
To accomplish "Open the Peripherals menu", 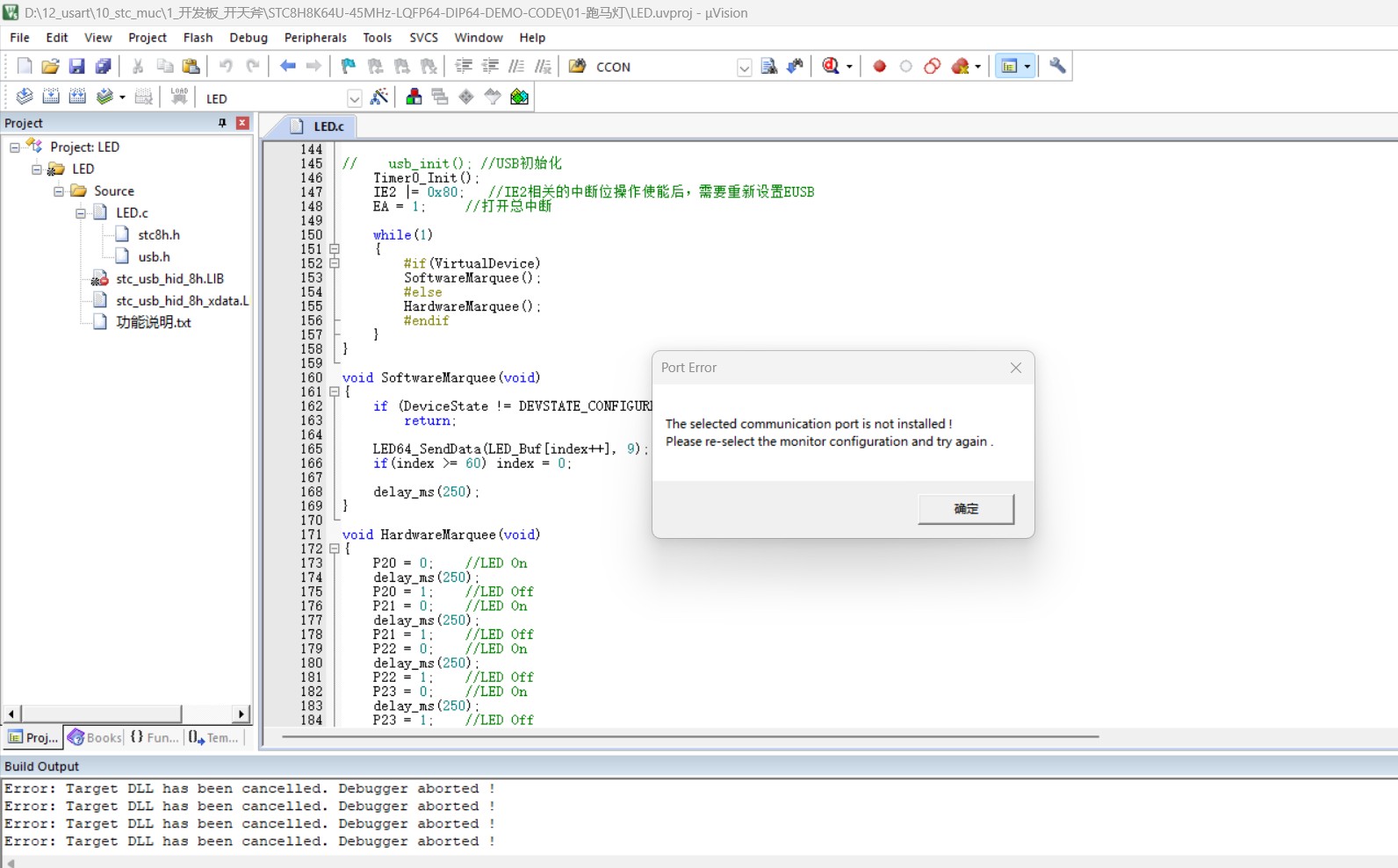I will click(x=315, y=38).
